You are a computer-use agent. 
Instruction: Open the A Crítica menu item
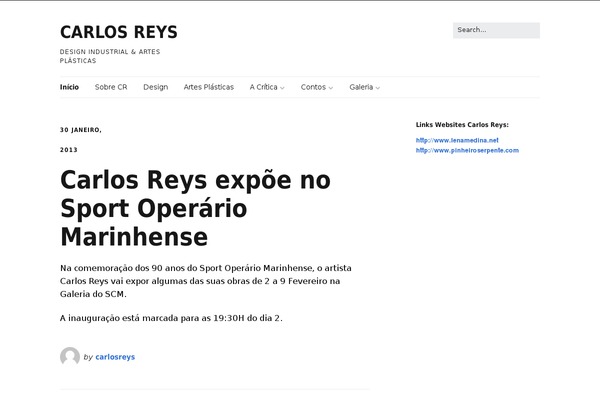(x=264, y=87)
